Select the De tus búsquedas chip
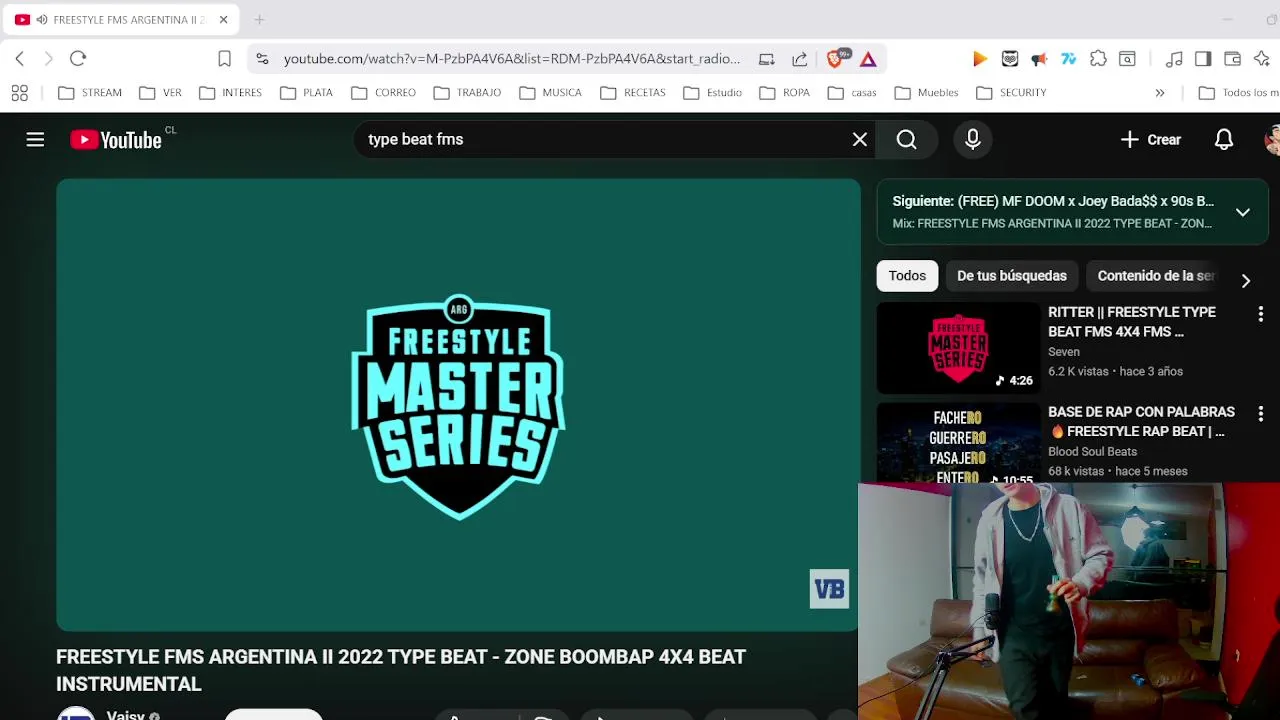The width and height of the screenshot is (1280, 720). [x=1012, y=276]
